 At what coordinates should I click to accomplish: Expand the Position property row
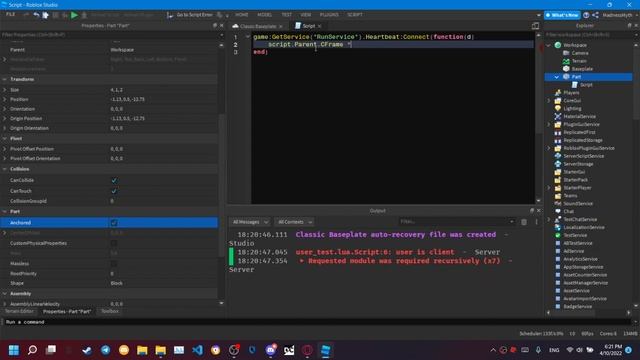pos(4,100)
